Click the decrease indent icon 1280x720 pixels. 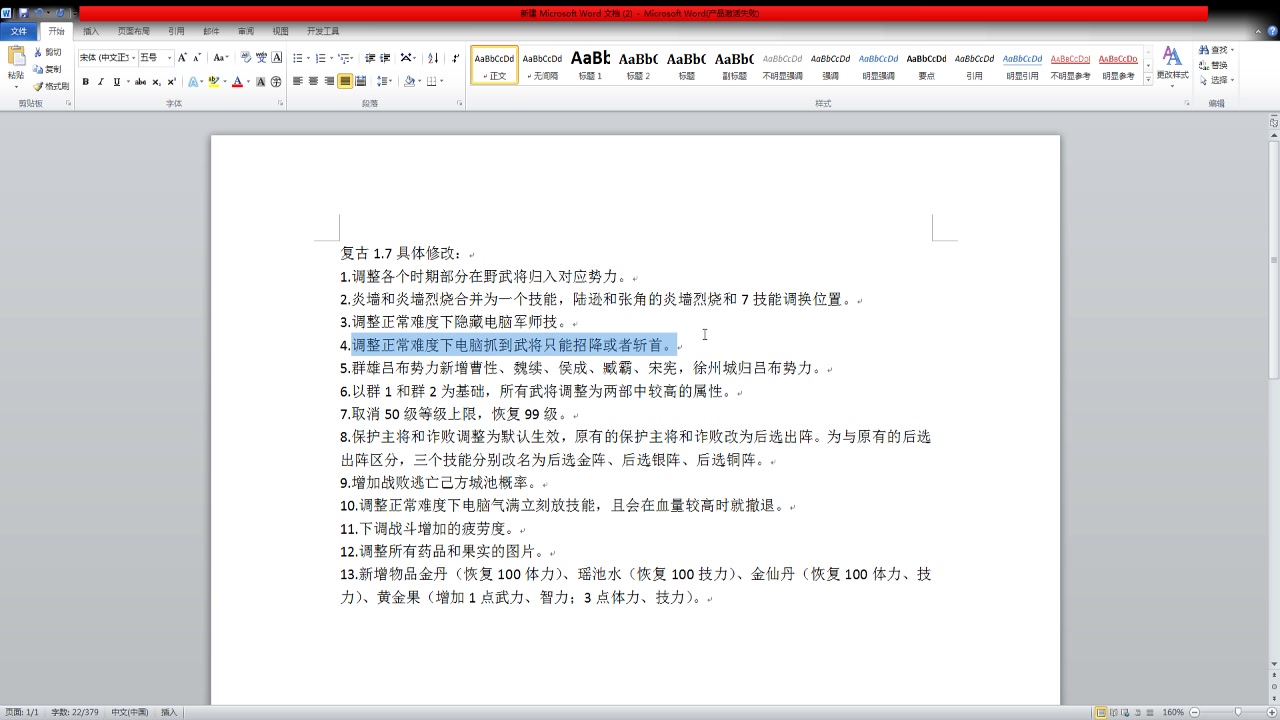370,58
